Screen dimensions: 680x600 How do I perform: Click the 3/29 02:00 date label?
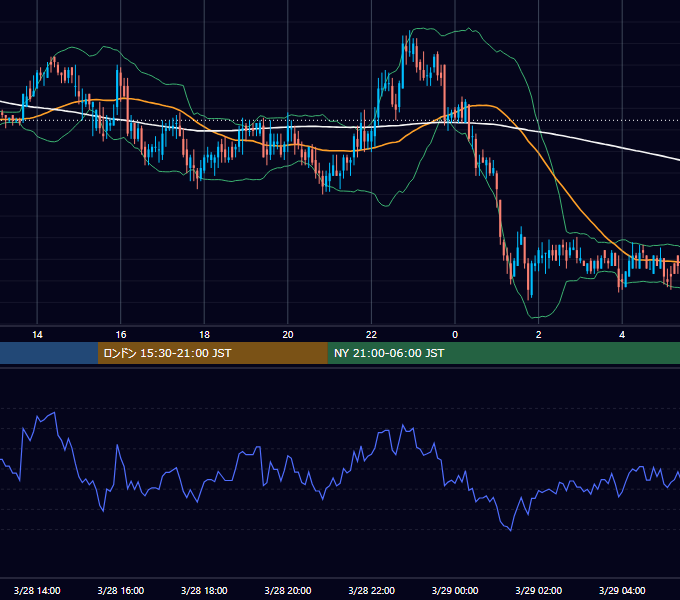coord(539,590)
